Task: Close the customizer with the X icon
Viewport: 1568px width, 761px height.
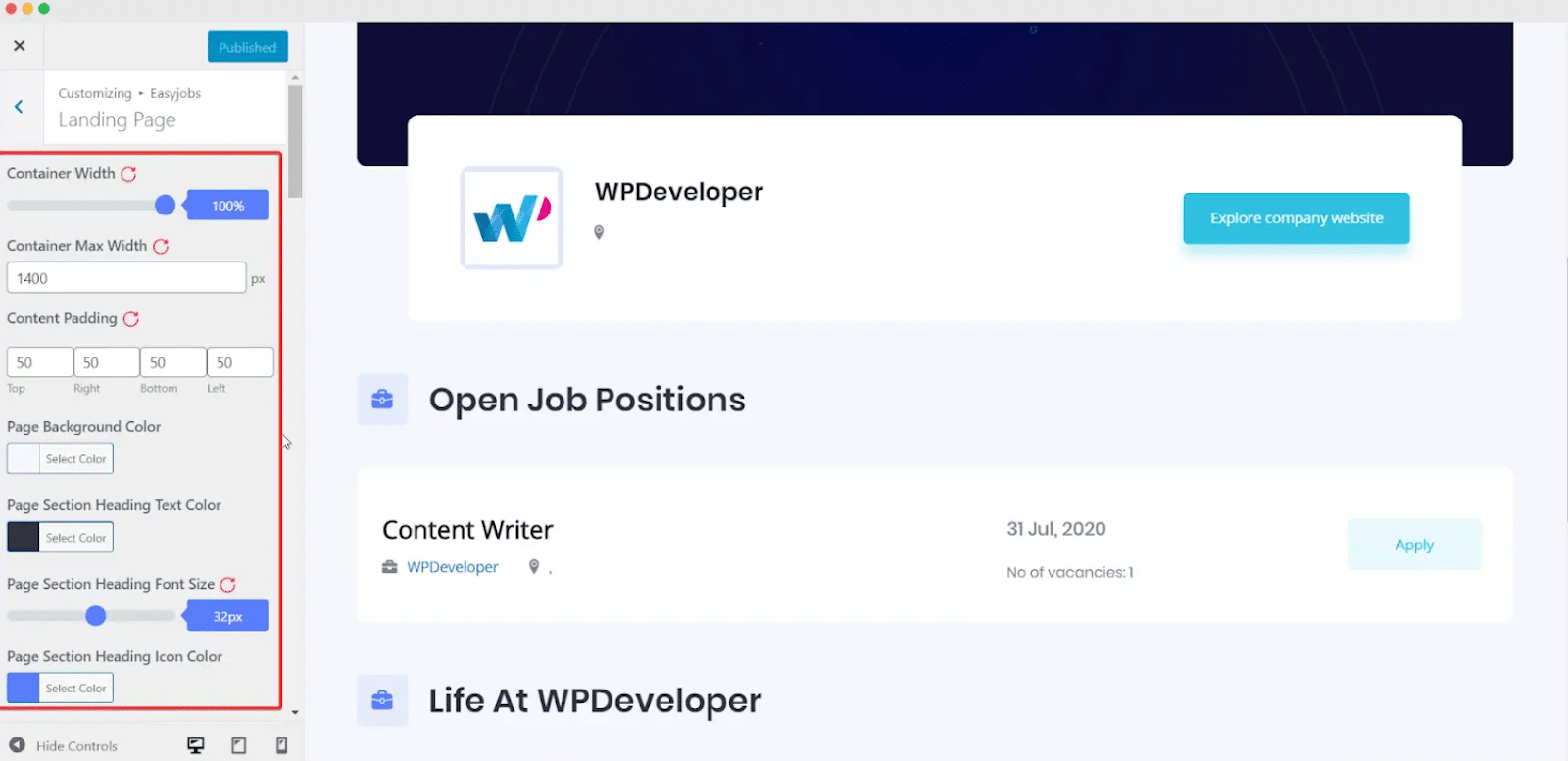Action: point(20,46)
